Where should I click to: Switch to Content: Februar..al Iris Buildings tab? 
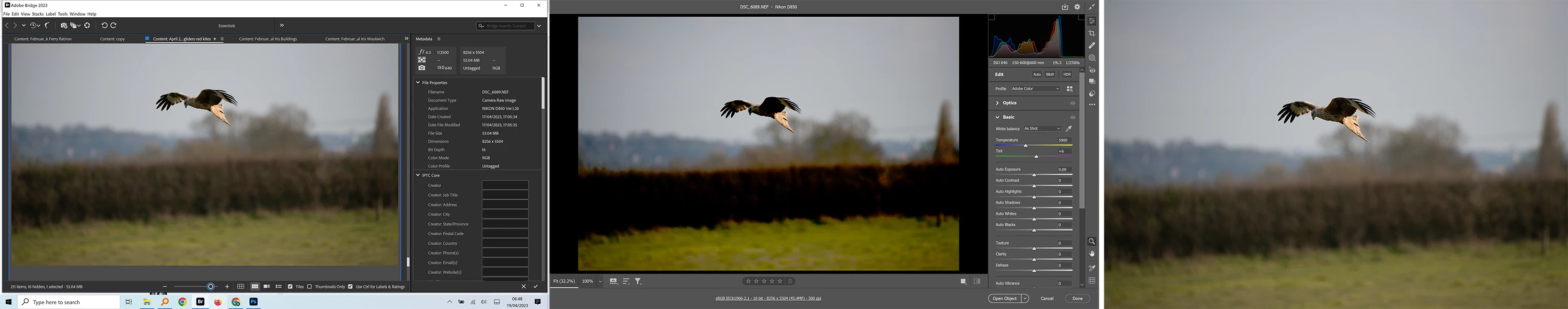[268, 39]
